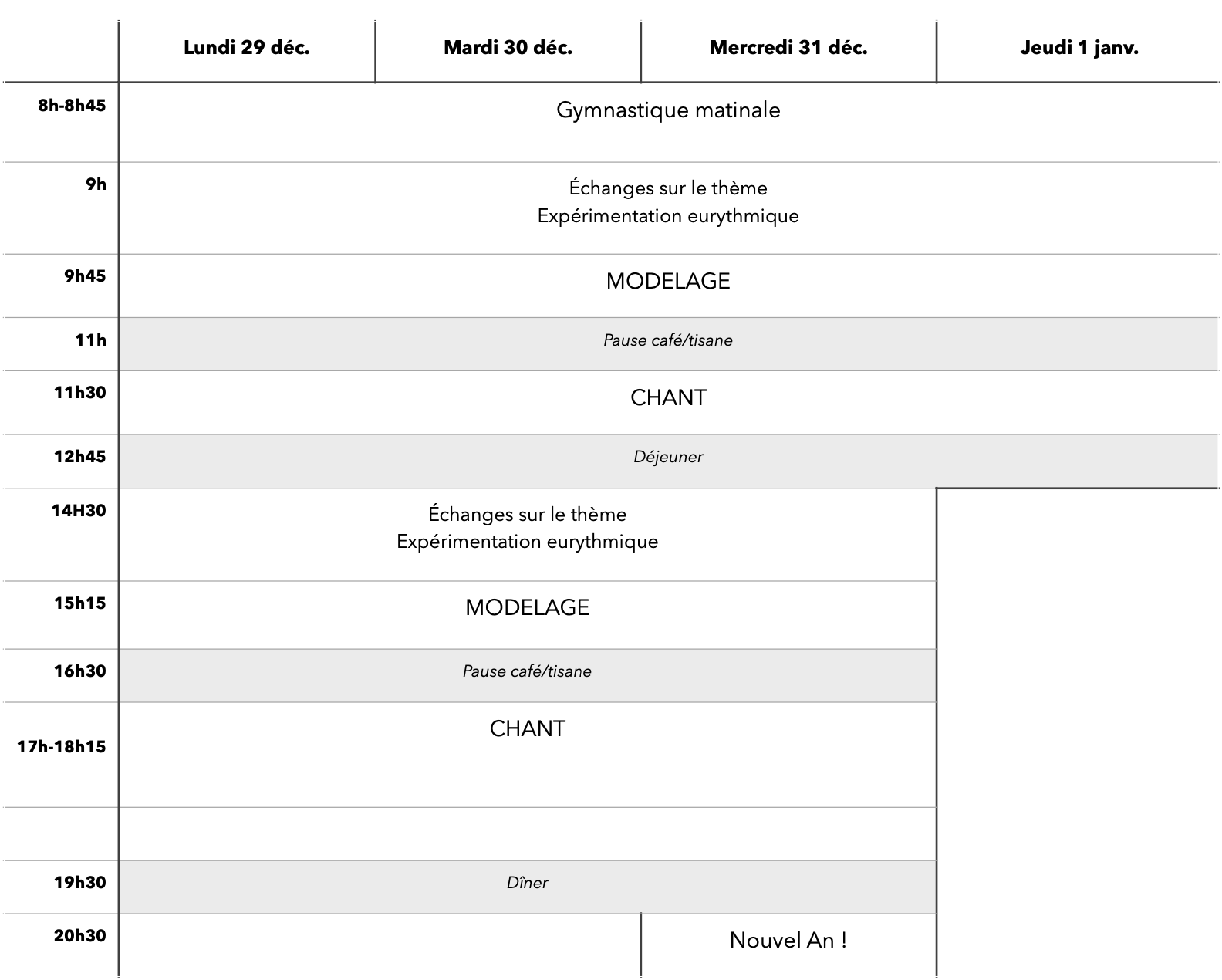Select the 14H30 time label
Viewport: 1222px width, 980px height.
point(79,511)
